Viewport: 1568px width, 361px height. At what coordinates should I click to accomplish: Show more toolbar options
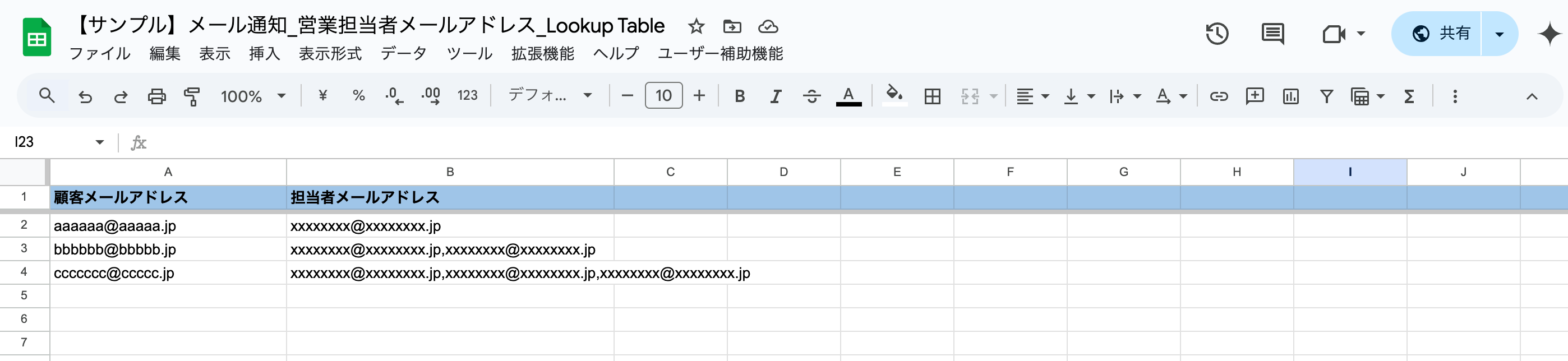1455,96
